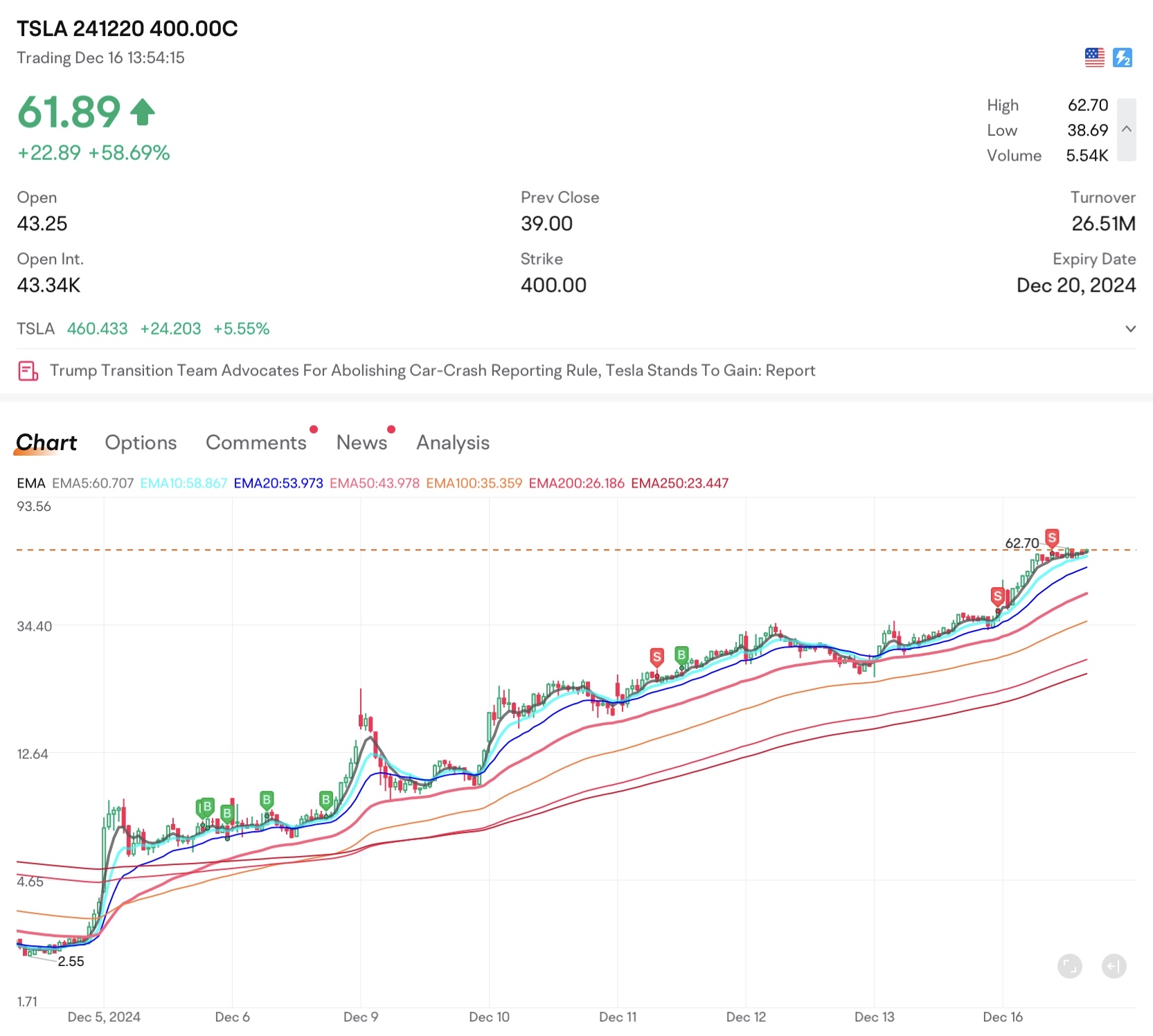Click the first buy marker after Dec 6 gridline
The width and height of the screenshot is (1153, 1036).
tap(267, 800)
